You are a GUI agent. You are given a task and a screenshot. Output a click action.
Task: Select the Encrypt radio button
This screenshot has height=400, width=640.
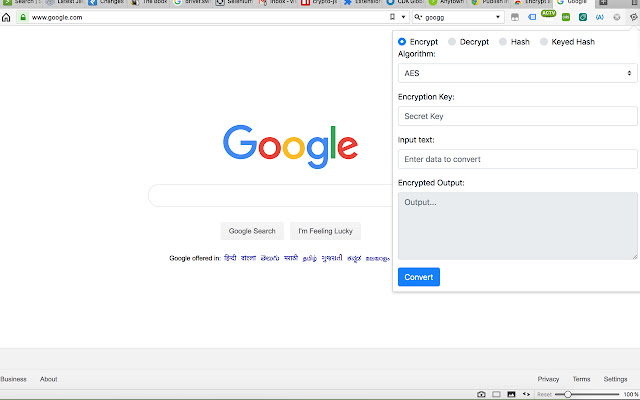tap(402, 42)
